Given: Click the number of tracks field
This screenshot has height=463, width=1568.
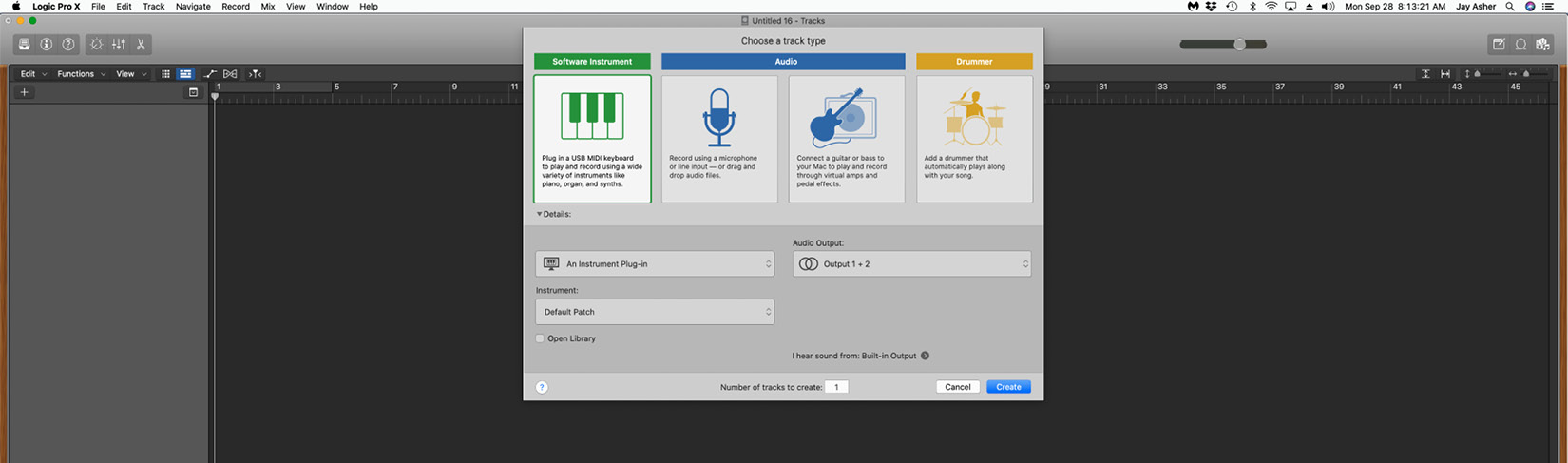Looking at the screenshot, I should coord(836,387).
